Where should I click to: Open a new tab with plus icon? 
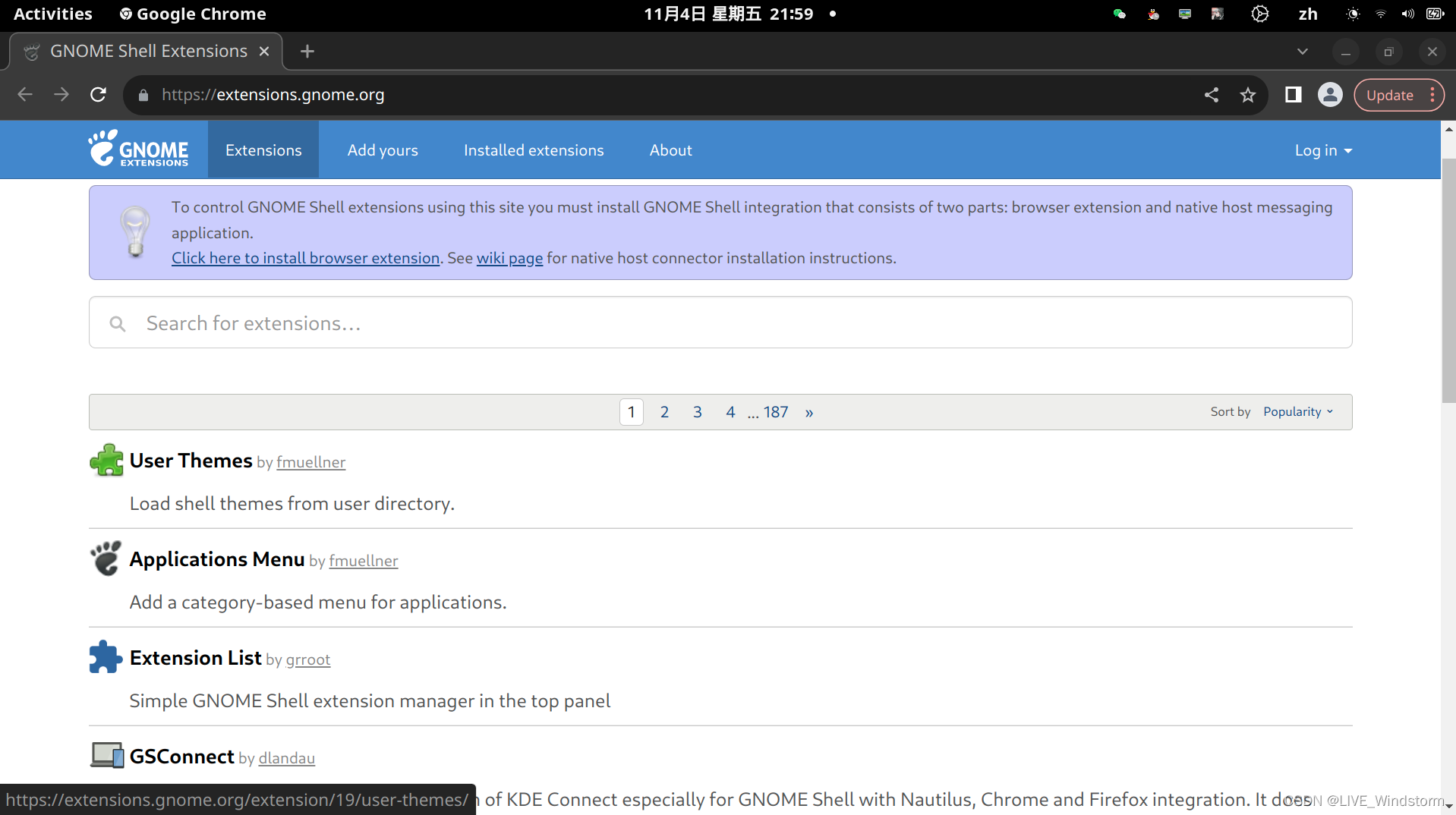(307, 52)
